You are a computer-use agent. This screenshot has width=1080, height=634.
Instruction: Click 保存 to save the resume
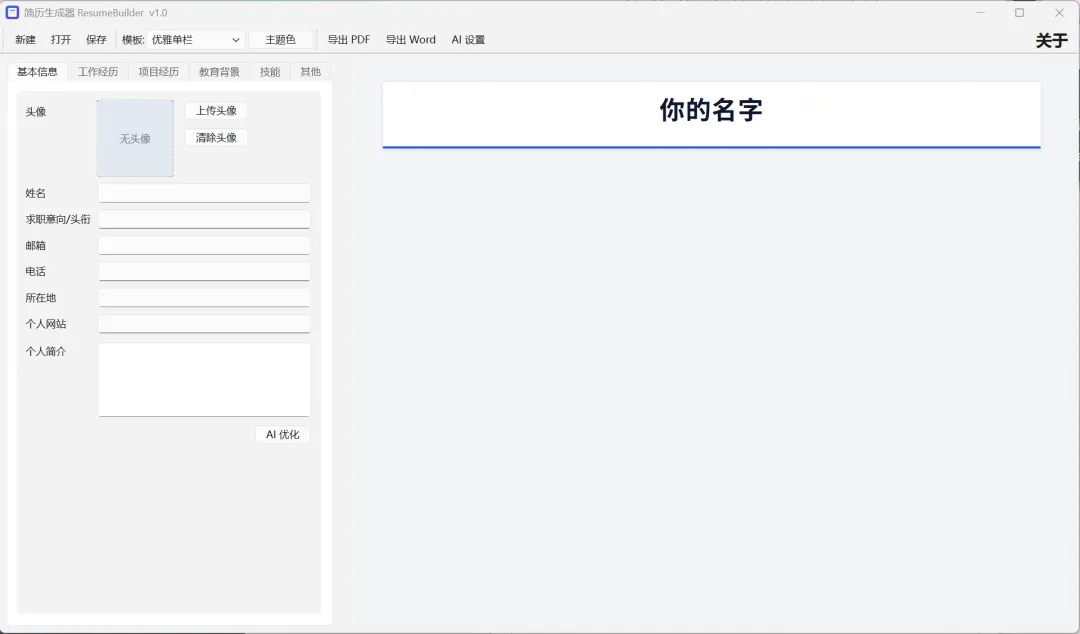(x=96, y=40)
